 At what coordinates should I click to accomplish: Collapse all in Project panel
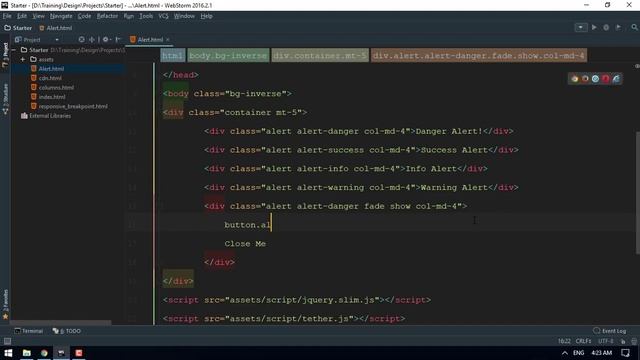[x=92, y=40]
